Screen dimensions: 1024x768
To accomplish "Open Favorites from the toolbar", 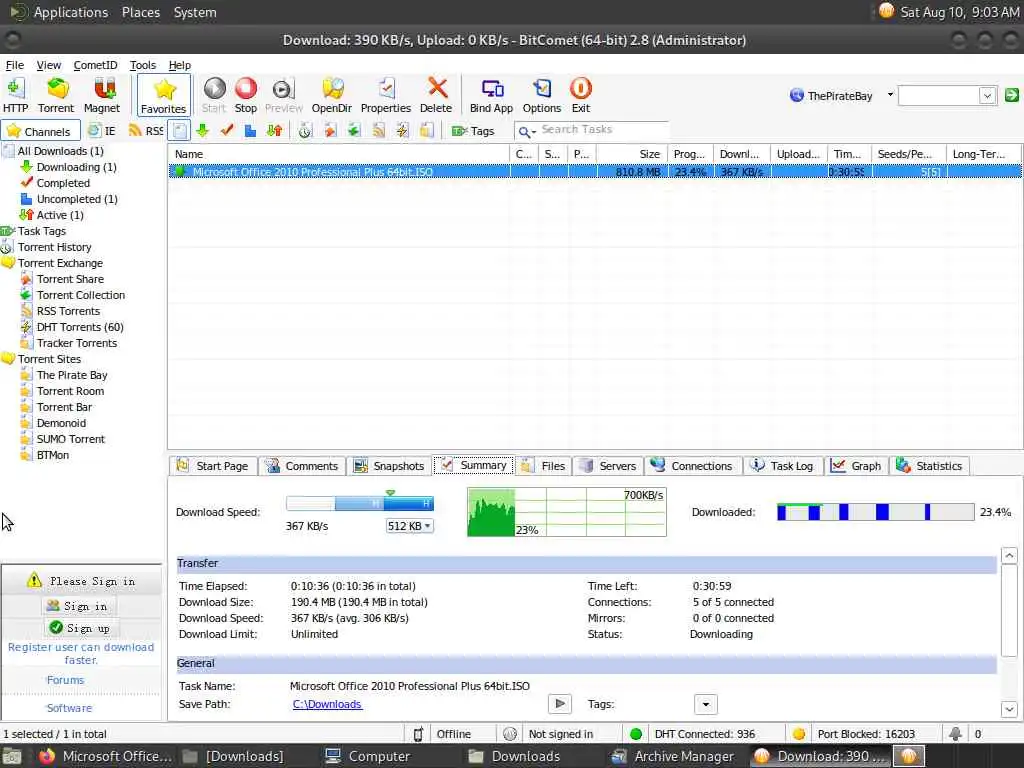I will tap(163, 95).
